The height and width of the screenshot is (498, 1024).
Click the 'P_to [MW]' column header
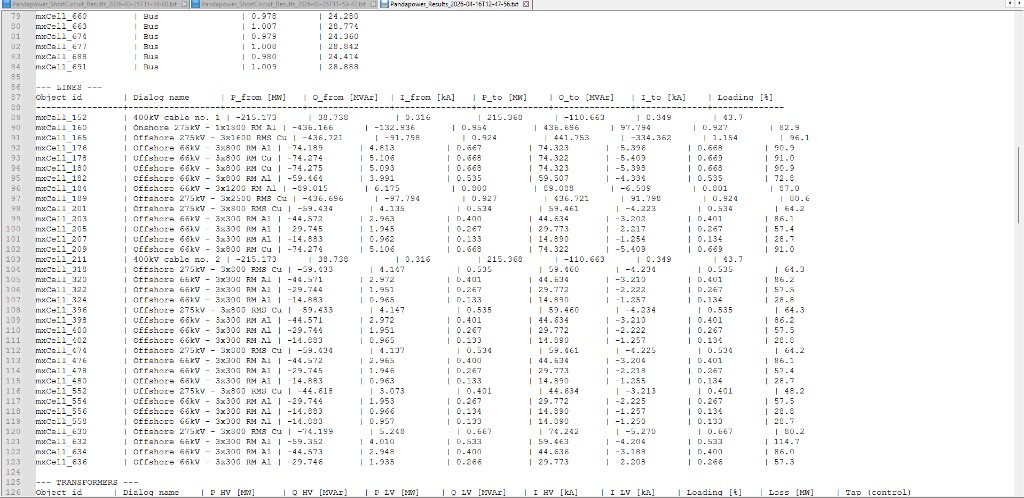pos(504,97)
